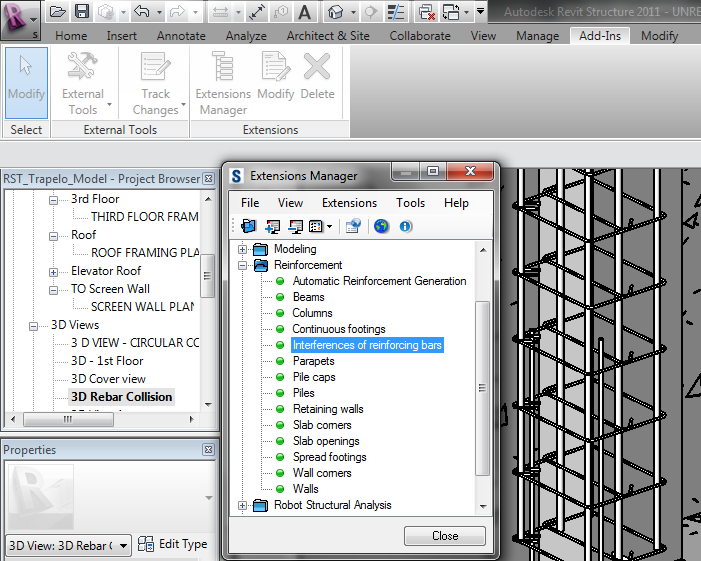
Task: Click the Delete X icon in Extensions panel
Action: [317, 66]
